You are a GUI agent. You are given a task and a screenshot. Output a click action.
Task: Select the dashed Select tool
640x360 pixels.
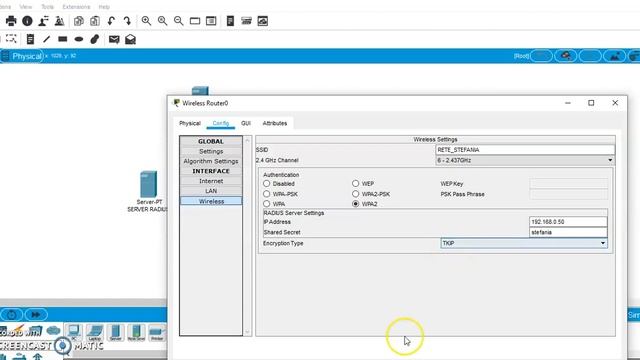coord(11,39)
